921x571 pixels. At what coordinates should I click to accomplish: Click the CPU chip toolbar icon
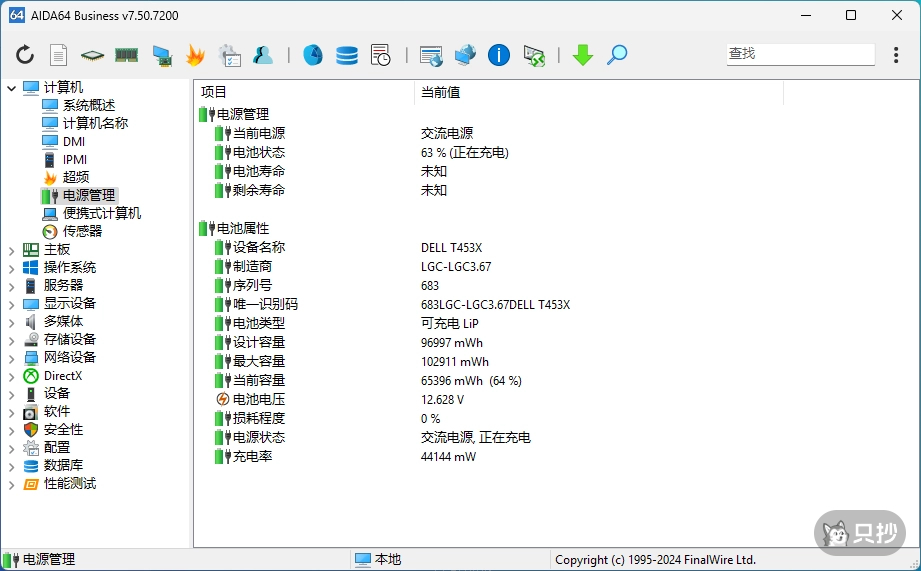tap(92, 55)
